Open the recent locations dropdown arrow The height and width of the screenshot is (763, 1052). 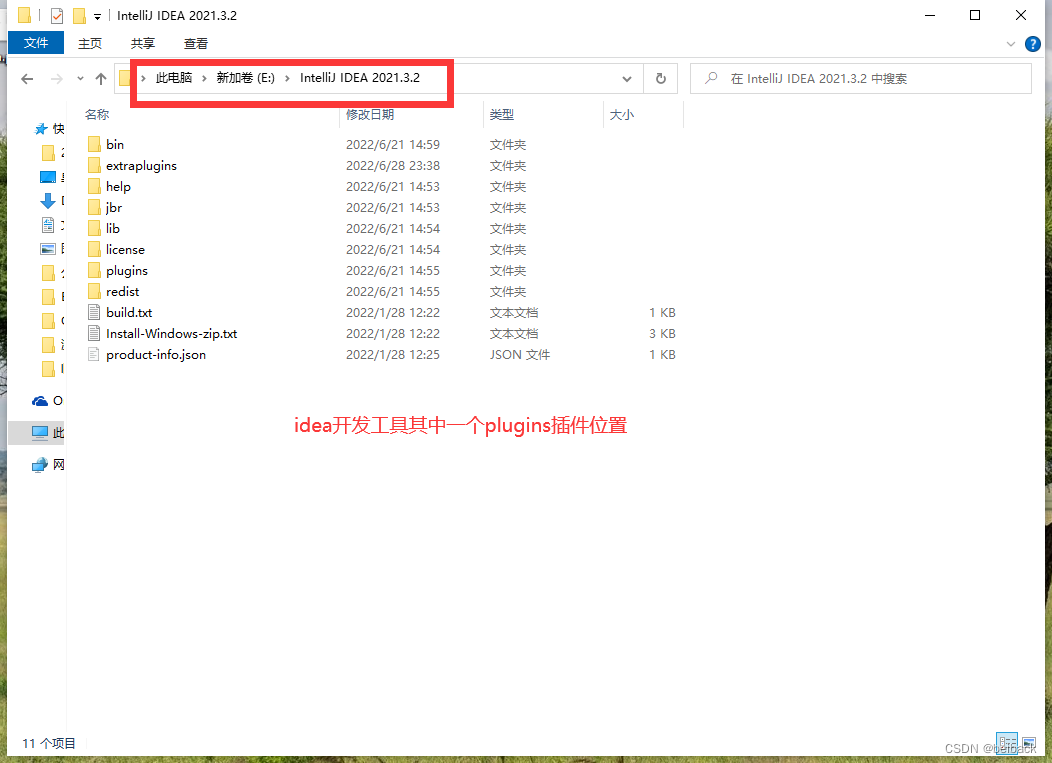pyautogui.click(x=81, y=79)
